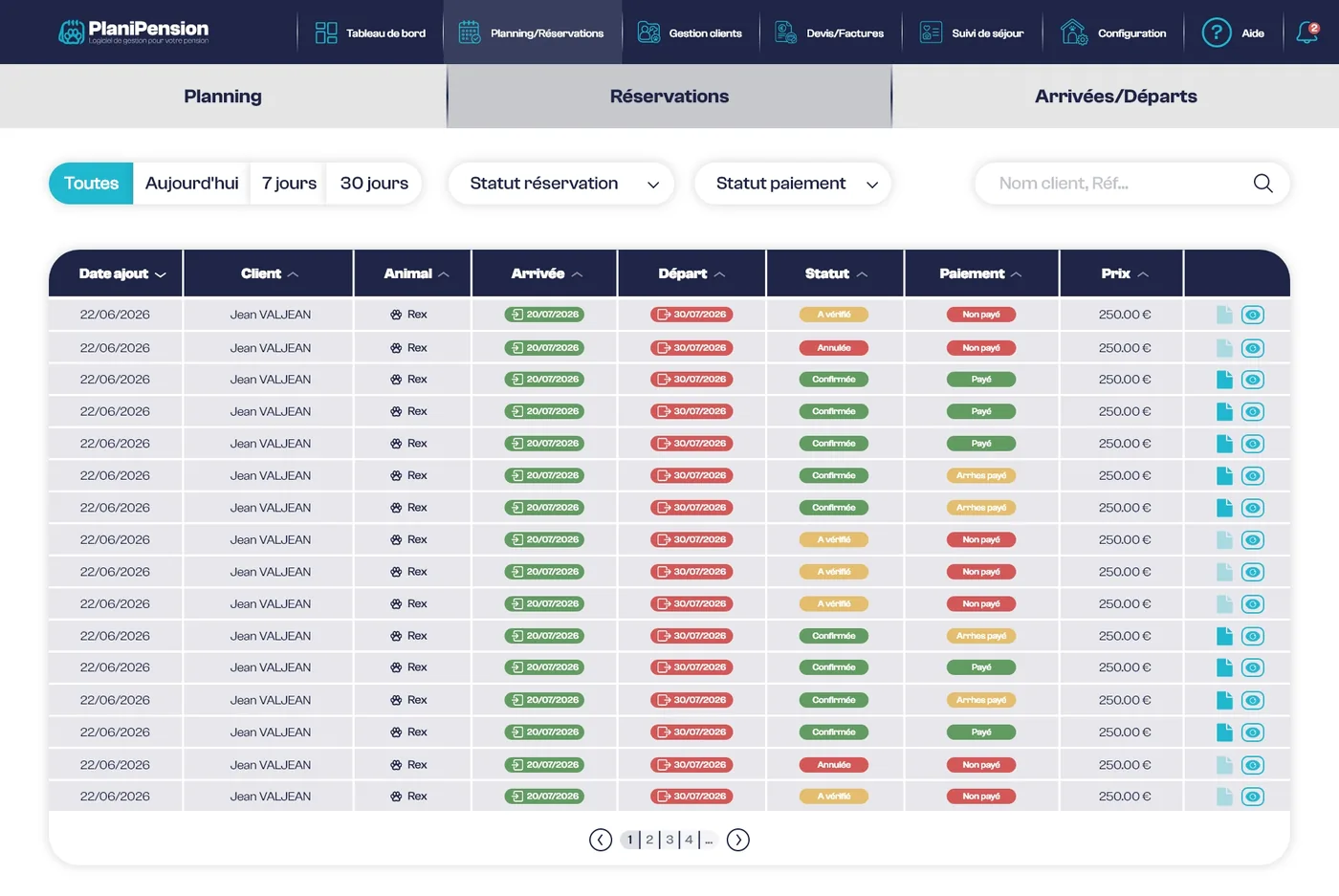
Task: View details eye icon in last table row
Action: [x=1253, y=797]
